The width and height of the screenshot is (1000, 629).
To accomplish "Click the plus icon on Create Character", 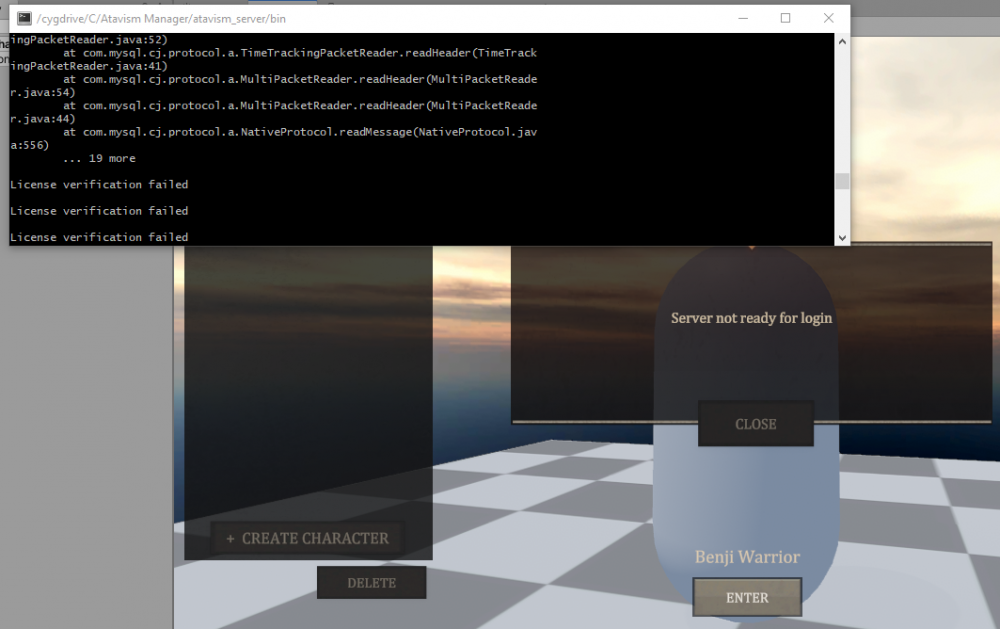I will (x=231, y=539).
